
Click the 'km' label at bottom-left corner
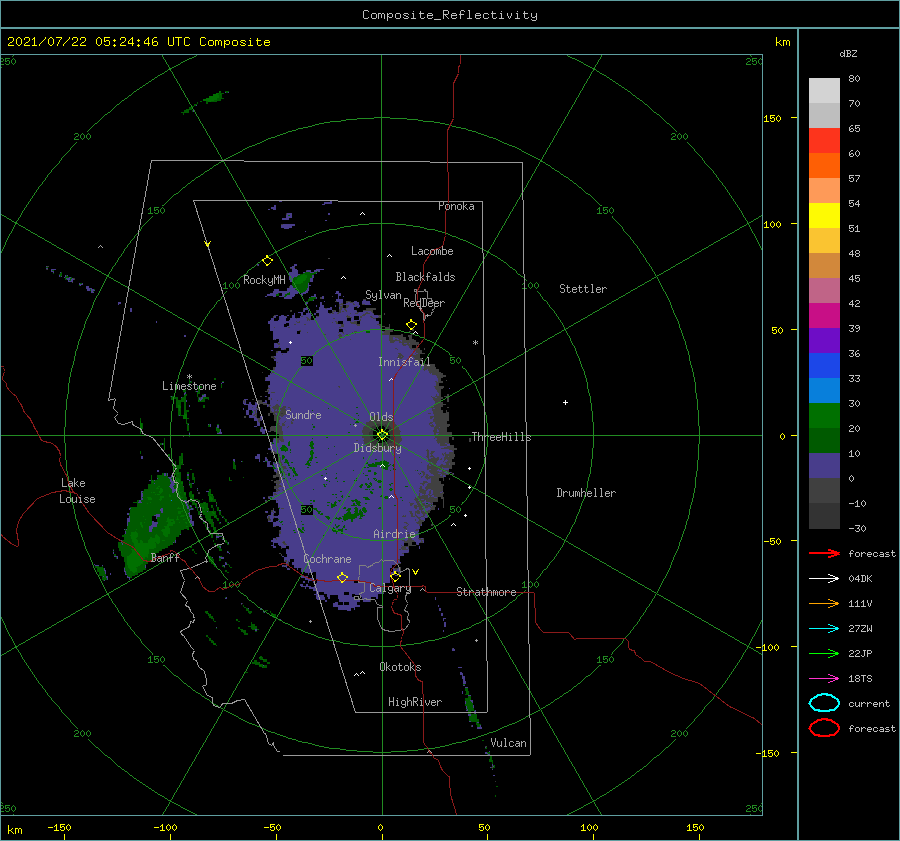(x=14, y=830)
